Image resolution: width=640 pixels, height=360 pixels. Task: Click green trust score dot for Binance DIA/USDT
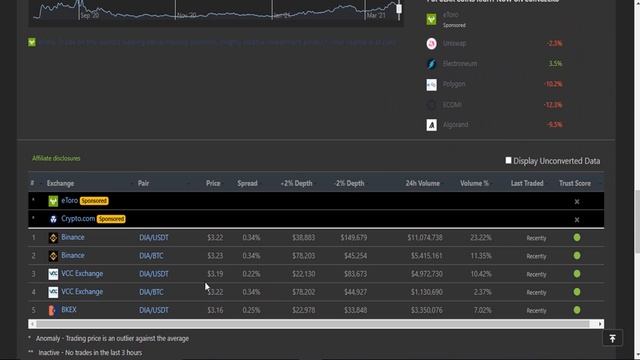pos(577,238)
